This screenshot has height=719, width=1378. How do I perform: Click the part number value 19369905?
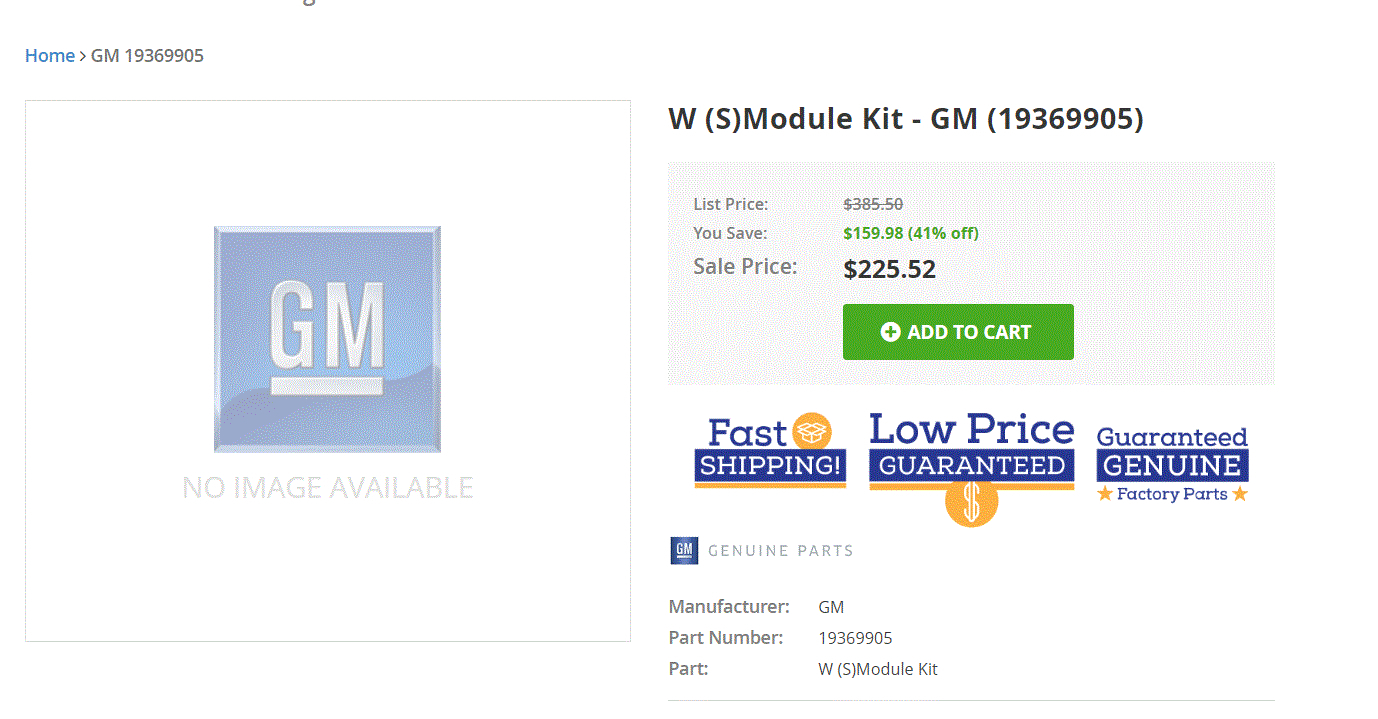(x=855, y=638)
